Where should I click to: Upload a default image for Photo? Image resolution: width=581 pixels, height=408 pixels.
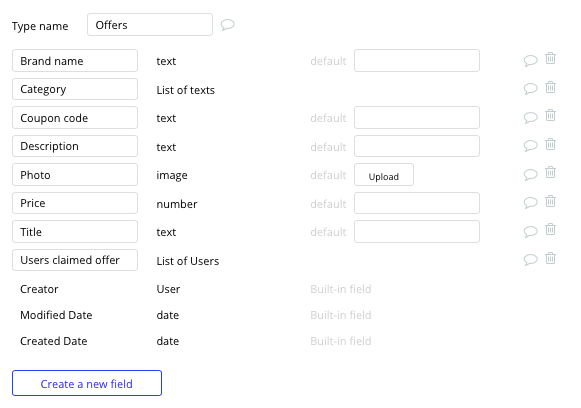point(384,175)
